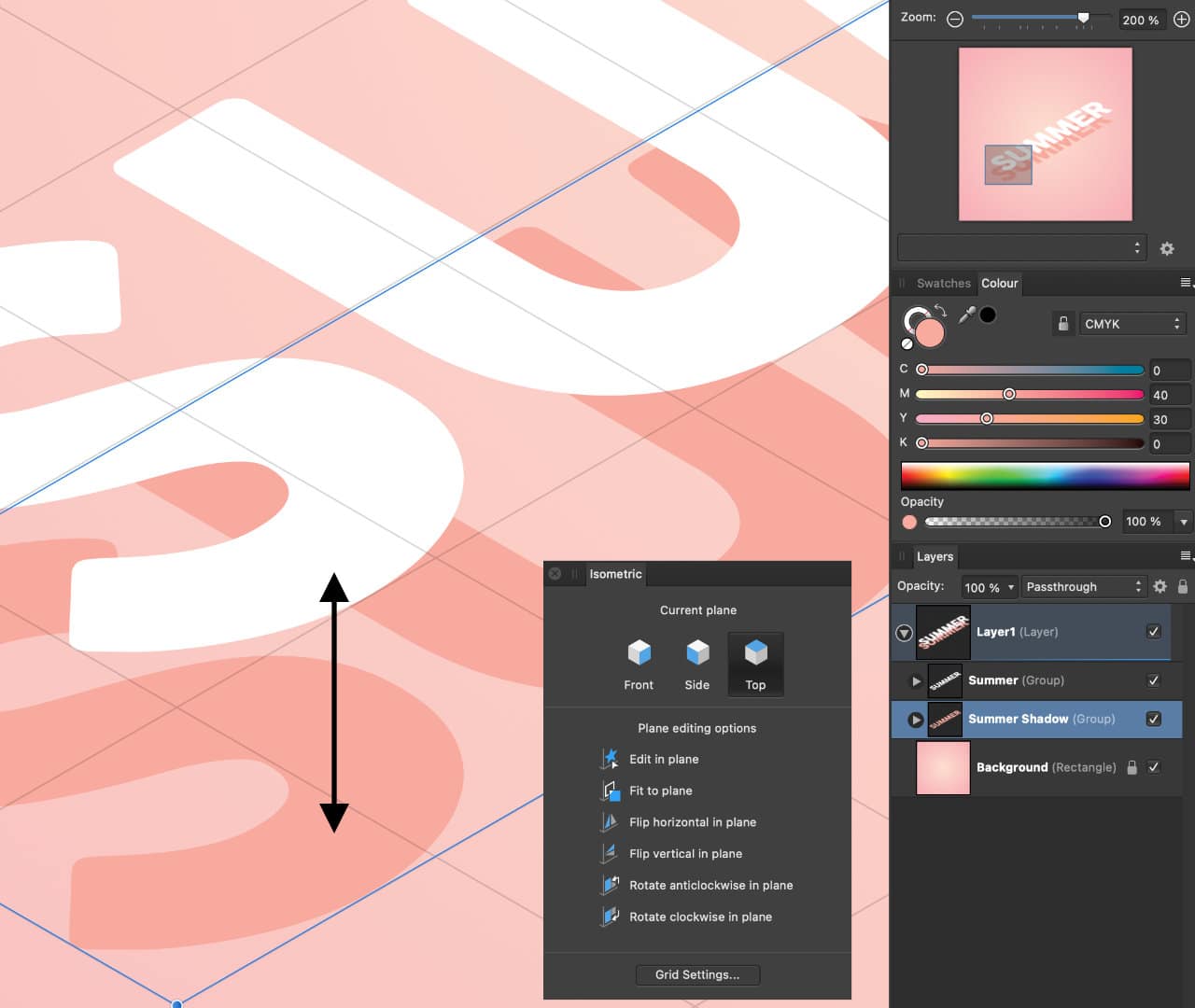1195x1008 pixels.
Task: Click the Fit to plane icon
Action: click(612, 791)
